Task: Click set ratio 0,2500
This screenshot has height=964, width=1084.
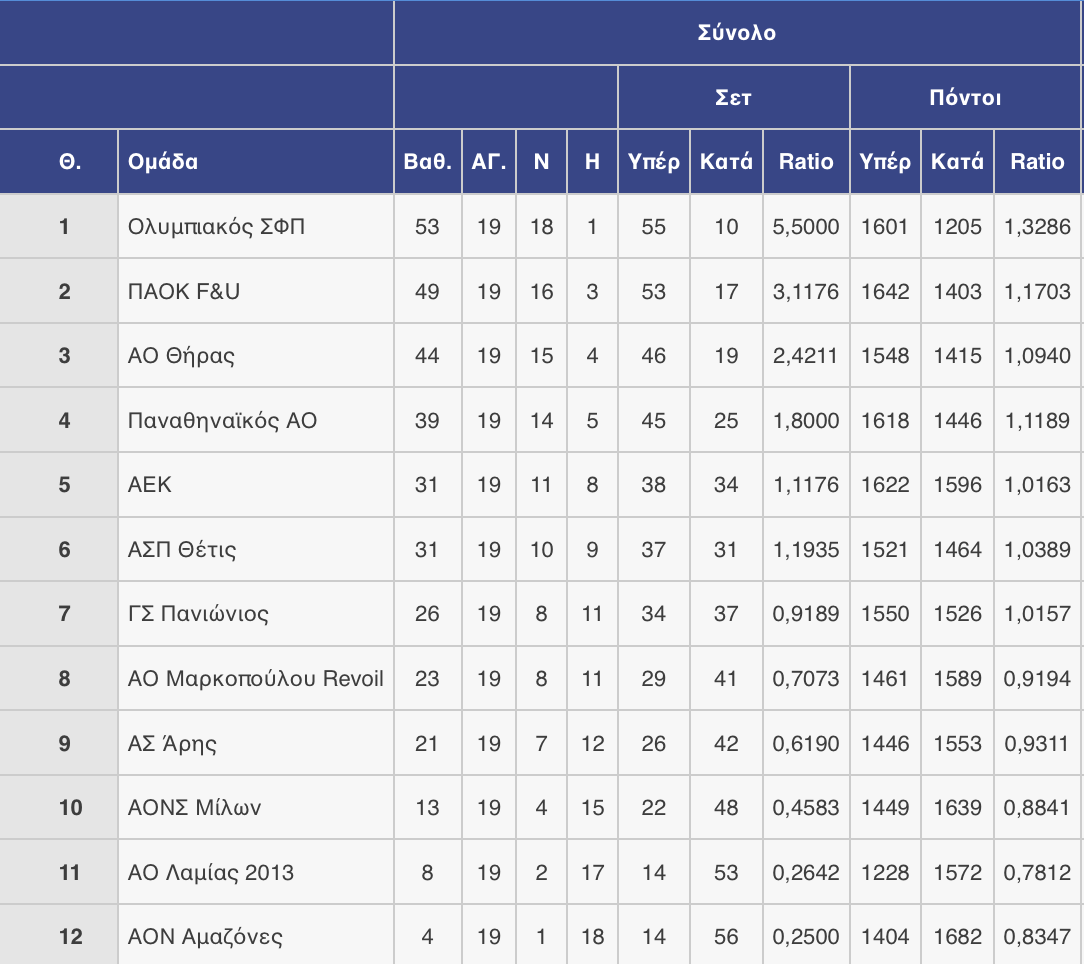Action: (x=806, y=937)
